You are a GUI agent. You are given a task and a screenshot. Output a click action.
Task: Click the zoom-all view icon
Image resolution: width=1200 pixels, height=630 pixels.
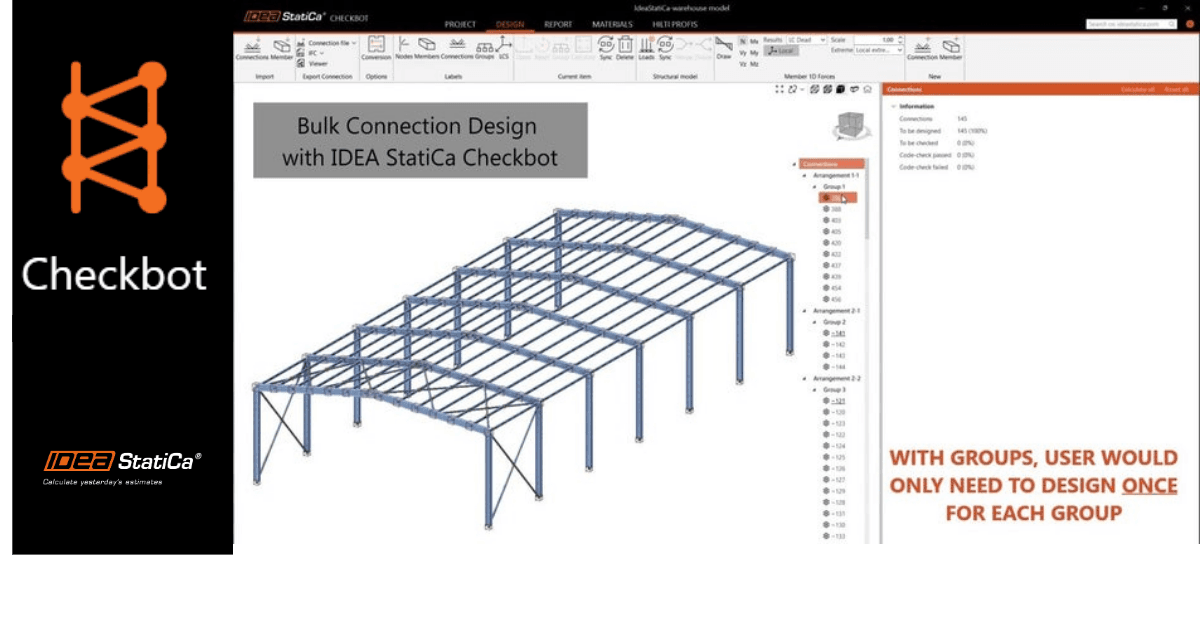[779, 89]
